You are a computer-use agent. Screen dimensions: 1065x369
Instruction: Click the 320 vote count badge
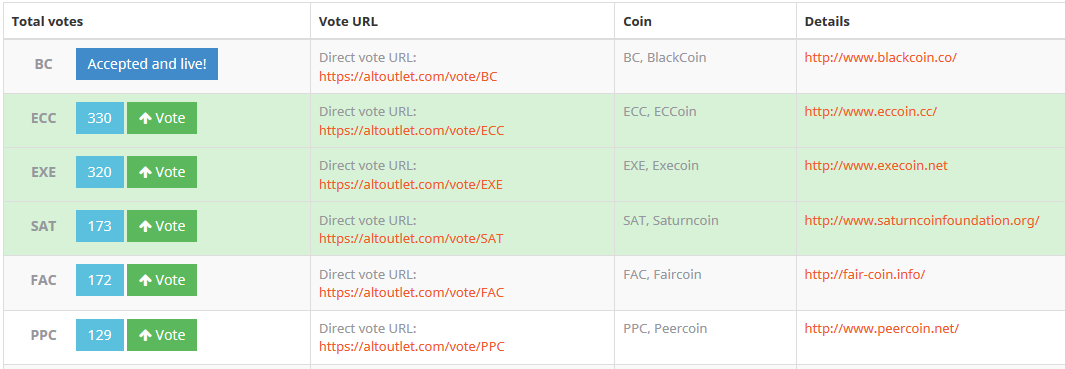pyautogui.click(x=100, y=172)
